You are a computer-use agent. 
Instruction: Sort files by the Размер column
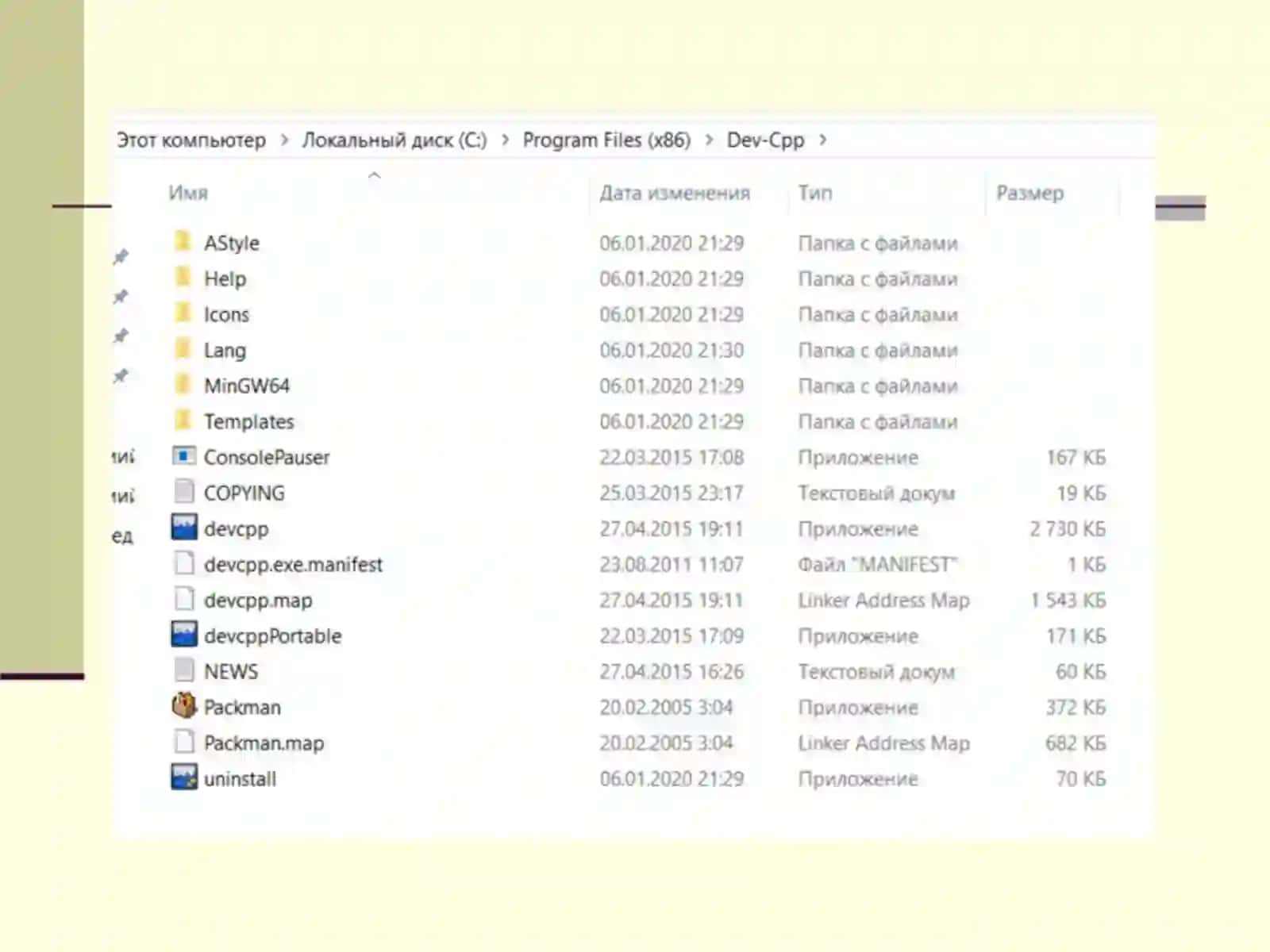1030,193
